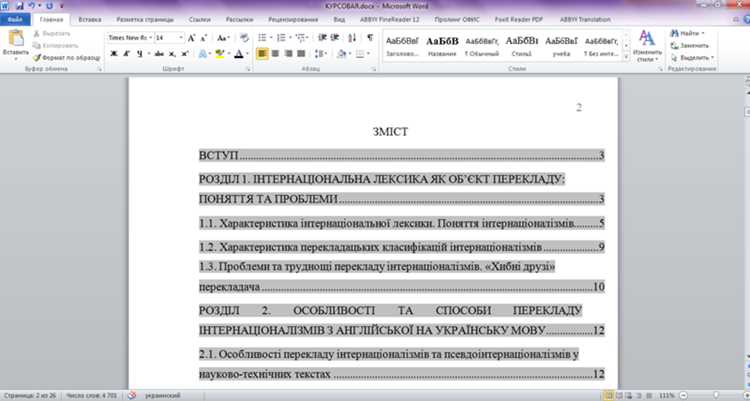
Task: Toggle Bold (Ж) formatting
Action: point(114,54)
